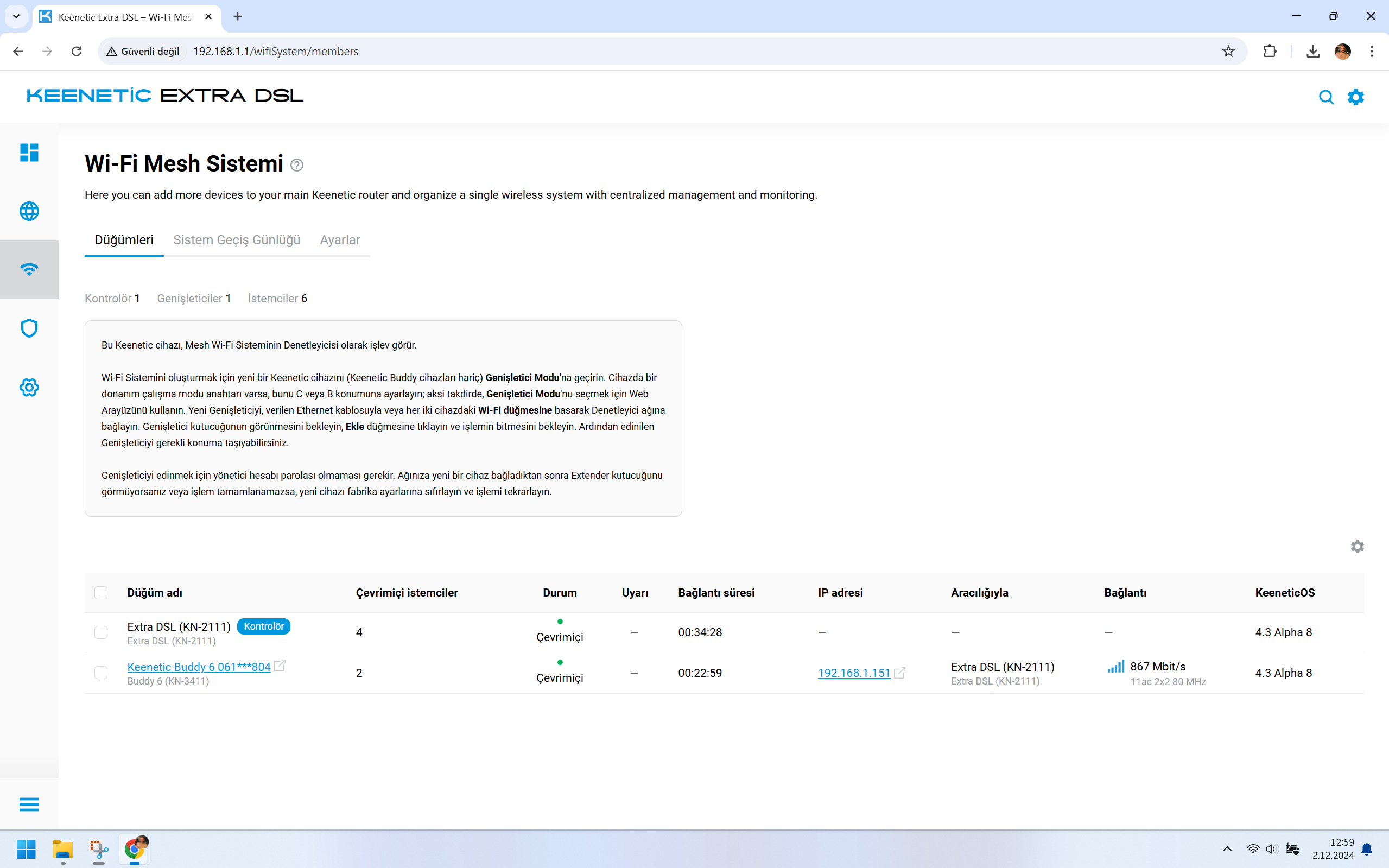Click the search magnifier icon in header

1326,97
